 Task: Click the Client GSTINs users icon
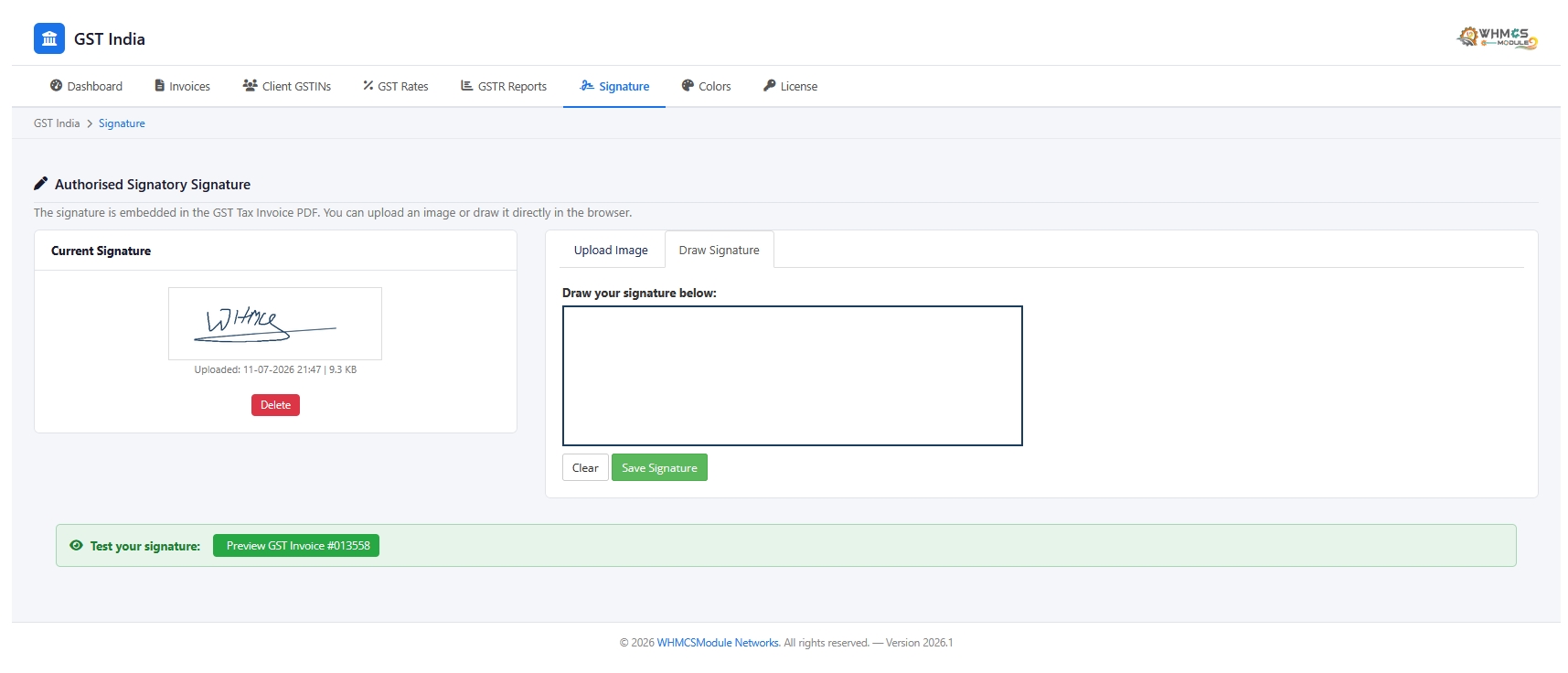(250, 85)
